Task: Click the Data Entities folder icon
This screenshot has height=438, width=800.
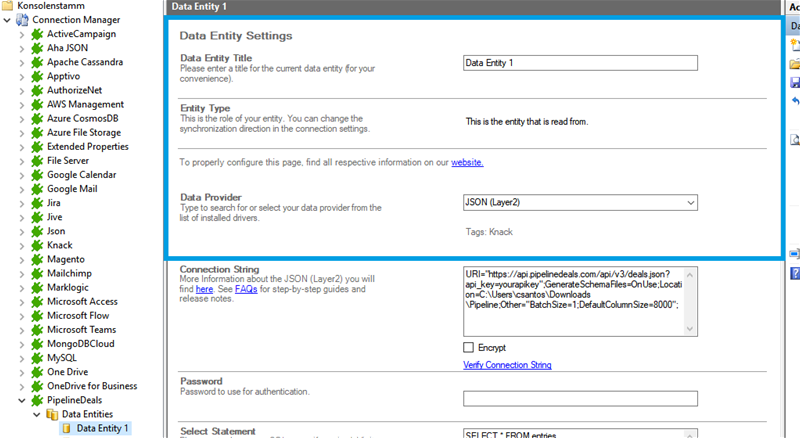Action: [53, 414]
